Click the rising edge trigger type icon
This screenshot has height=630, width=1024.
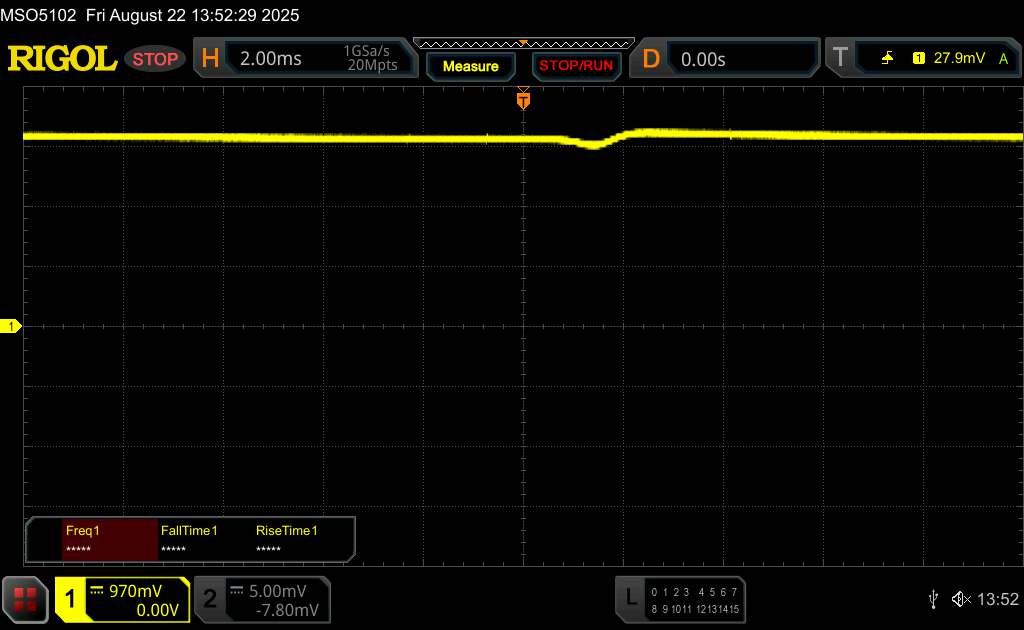(887, 59)
